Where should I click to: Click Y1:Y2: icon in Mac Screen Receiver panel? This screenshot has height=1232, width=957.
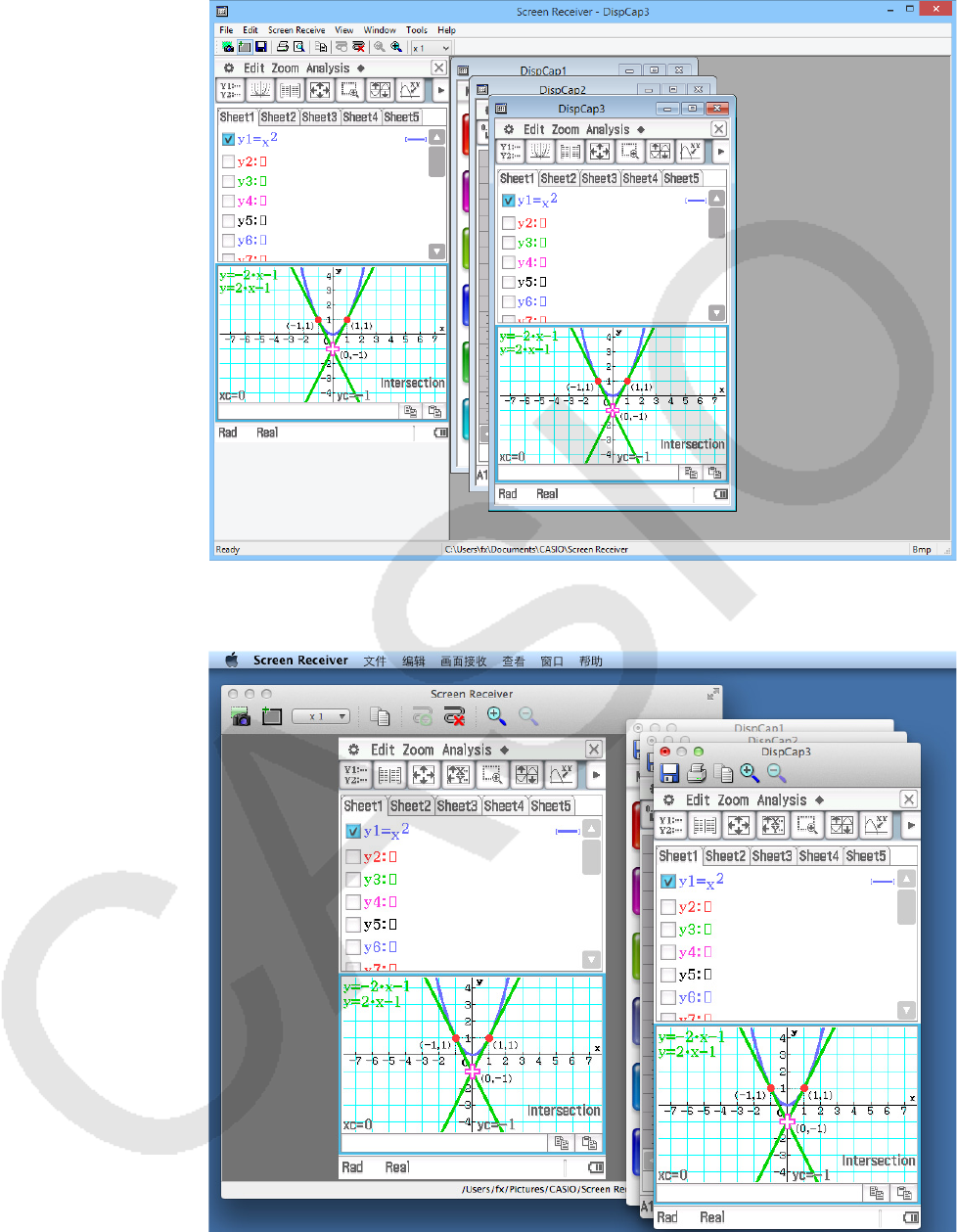coord(356,775)
